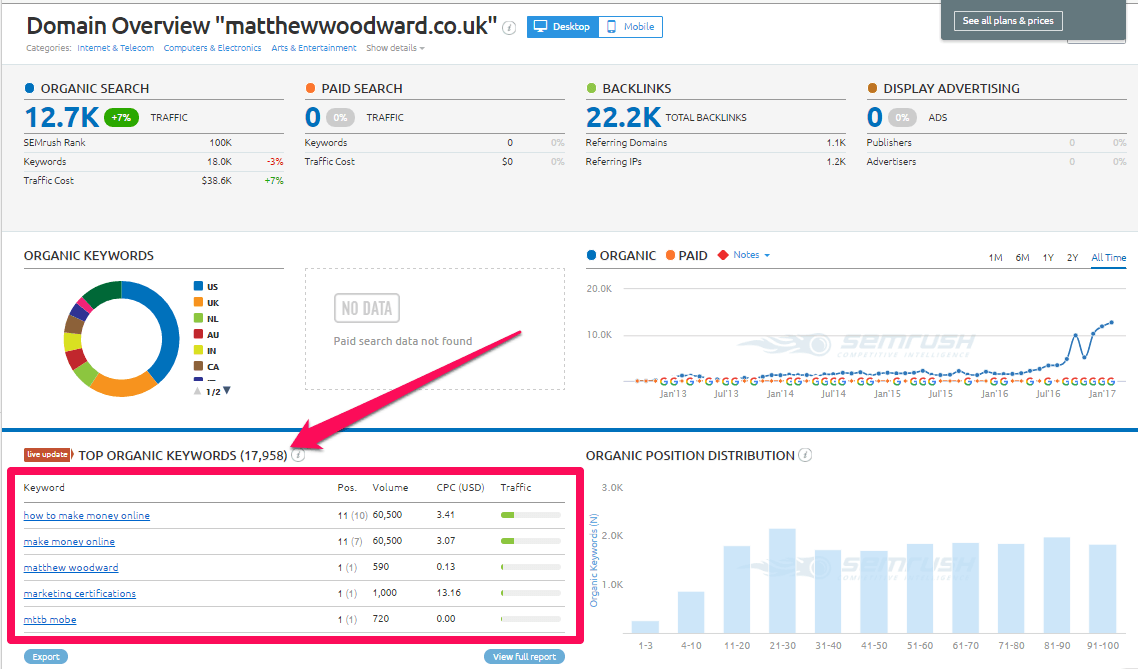Viewport: 1138px width, 669px height.
Task: Click the Referring Domains row label
Action: (x=626, y=143)
